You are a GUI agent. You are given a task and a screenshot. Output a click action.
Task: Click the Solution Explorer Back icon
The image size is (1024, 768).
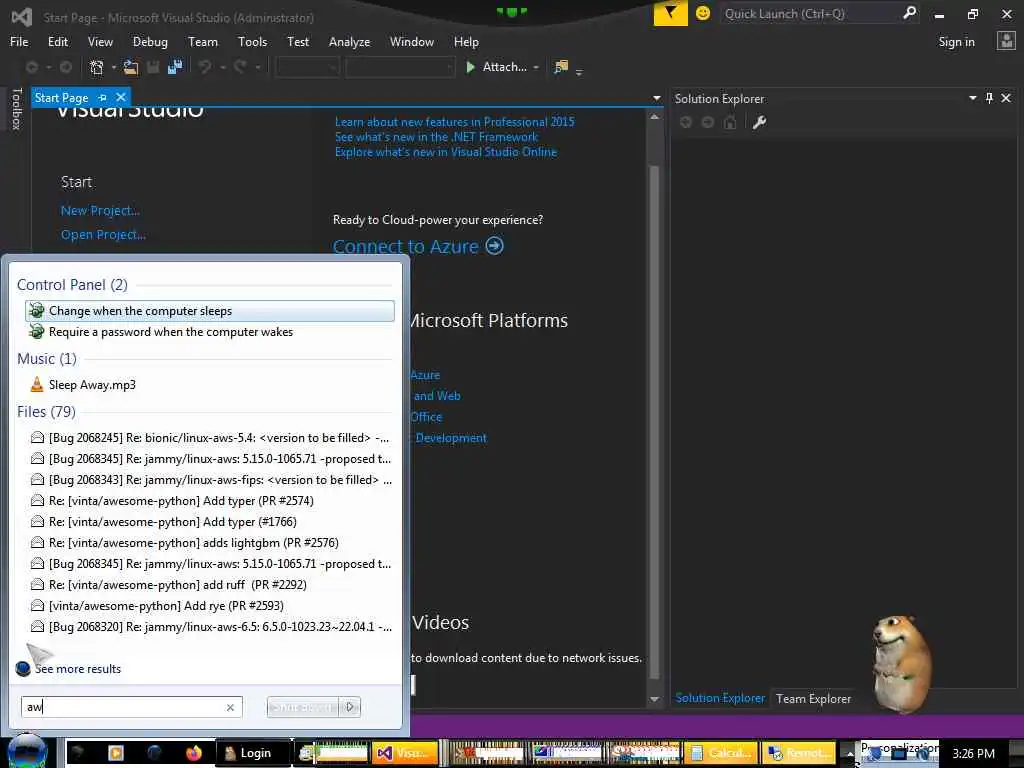point(686,122)
